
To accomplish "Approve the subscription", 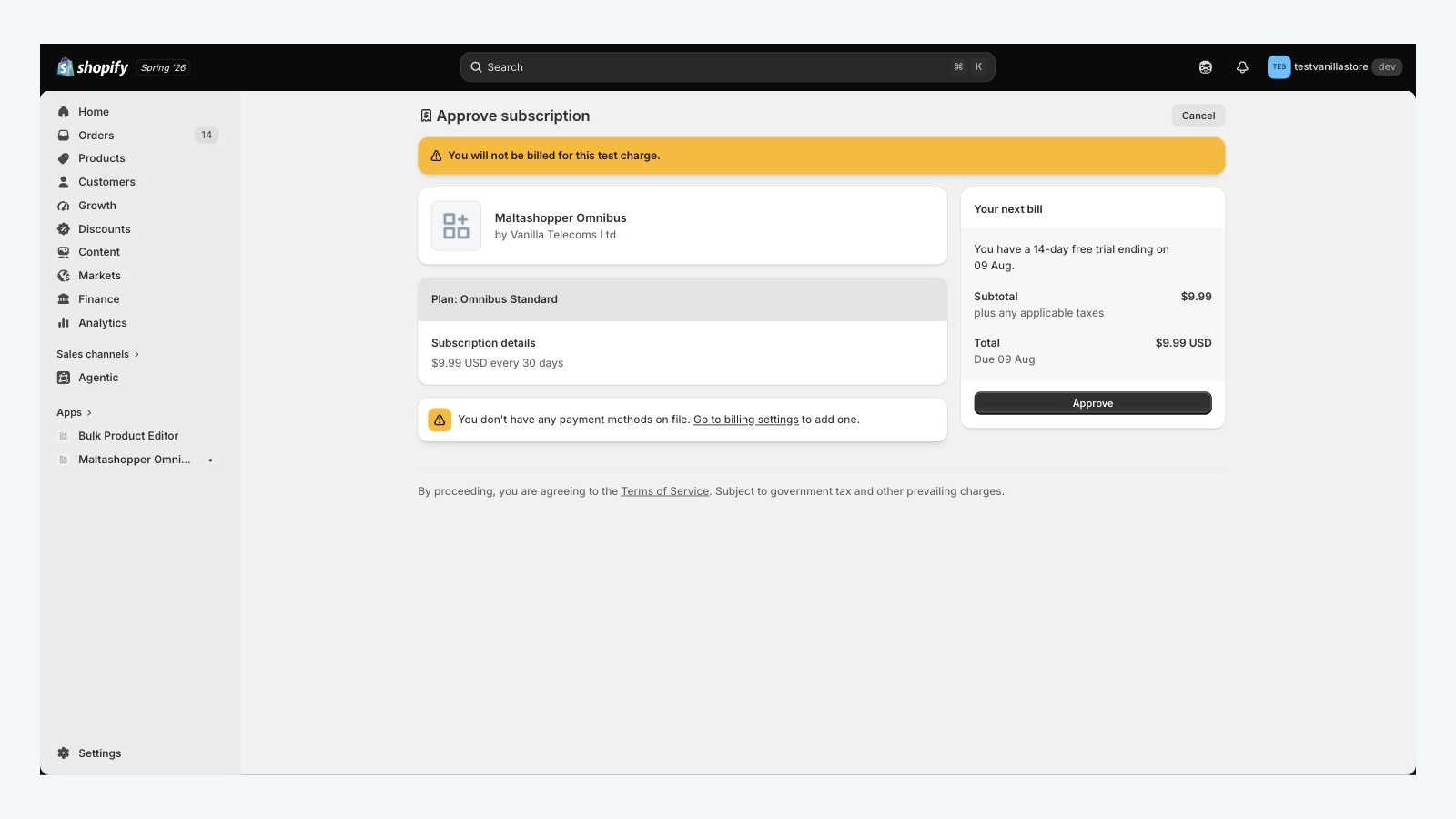I will (1093, 403).
